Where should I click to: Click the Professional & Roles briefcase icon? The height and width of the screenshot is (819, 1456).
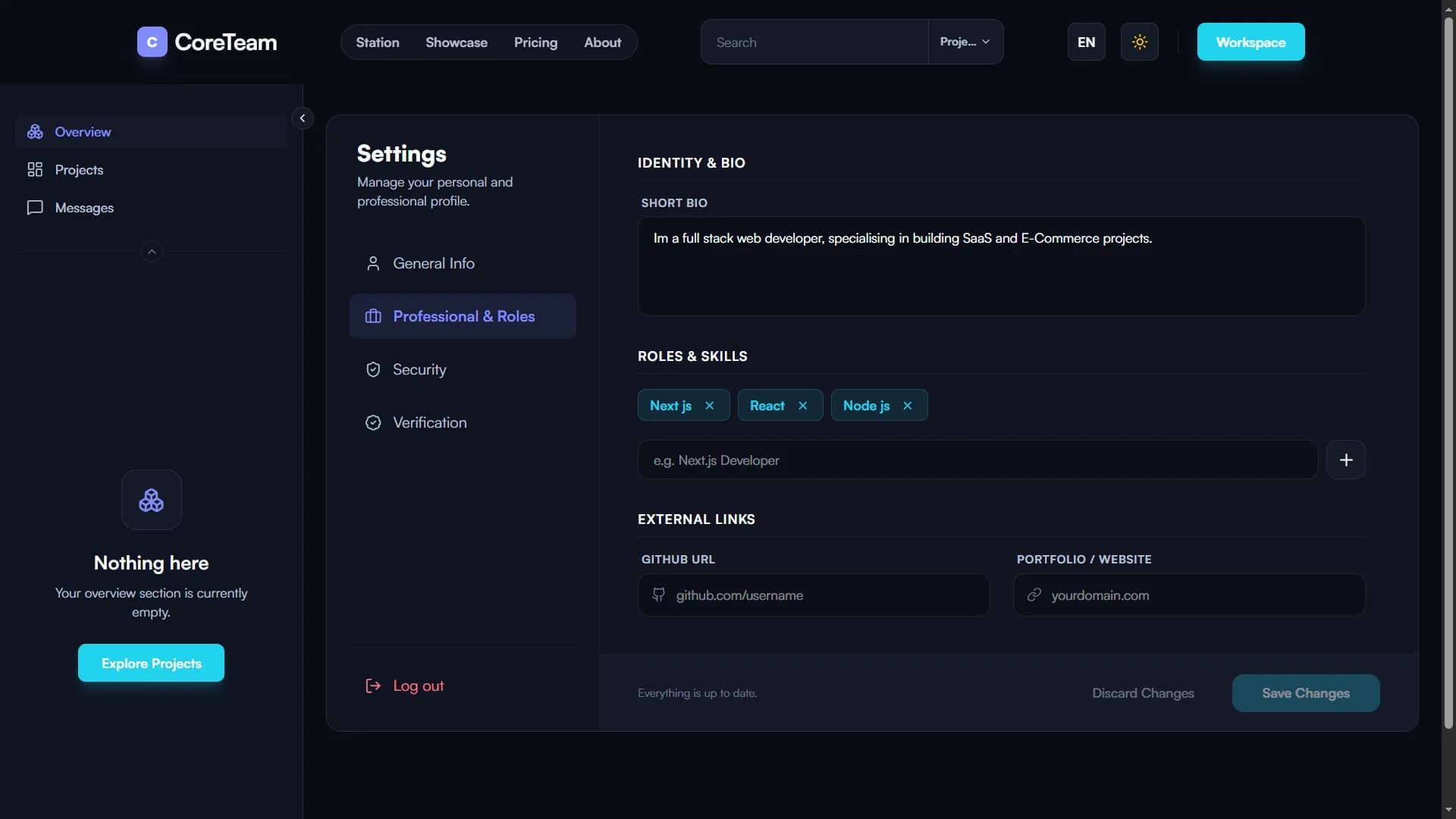(373, 316)
